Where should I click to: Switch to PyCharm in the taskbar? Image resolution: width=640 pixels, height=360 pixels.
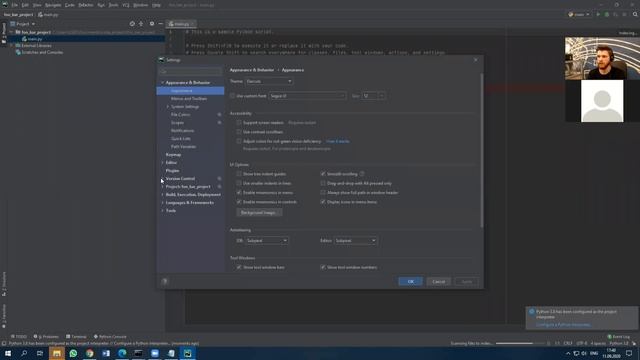tap(187, 353)
